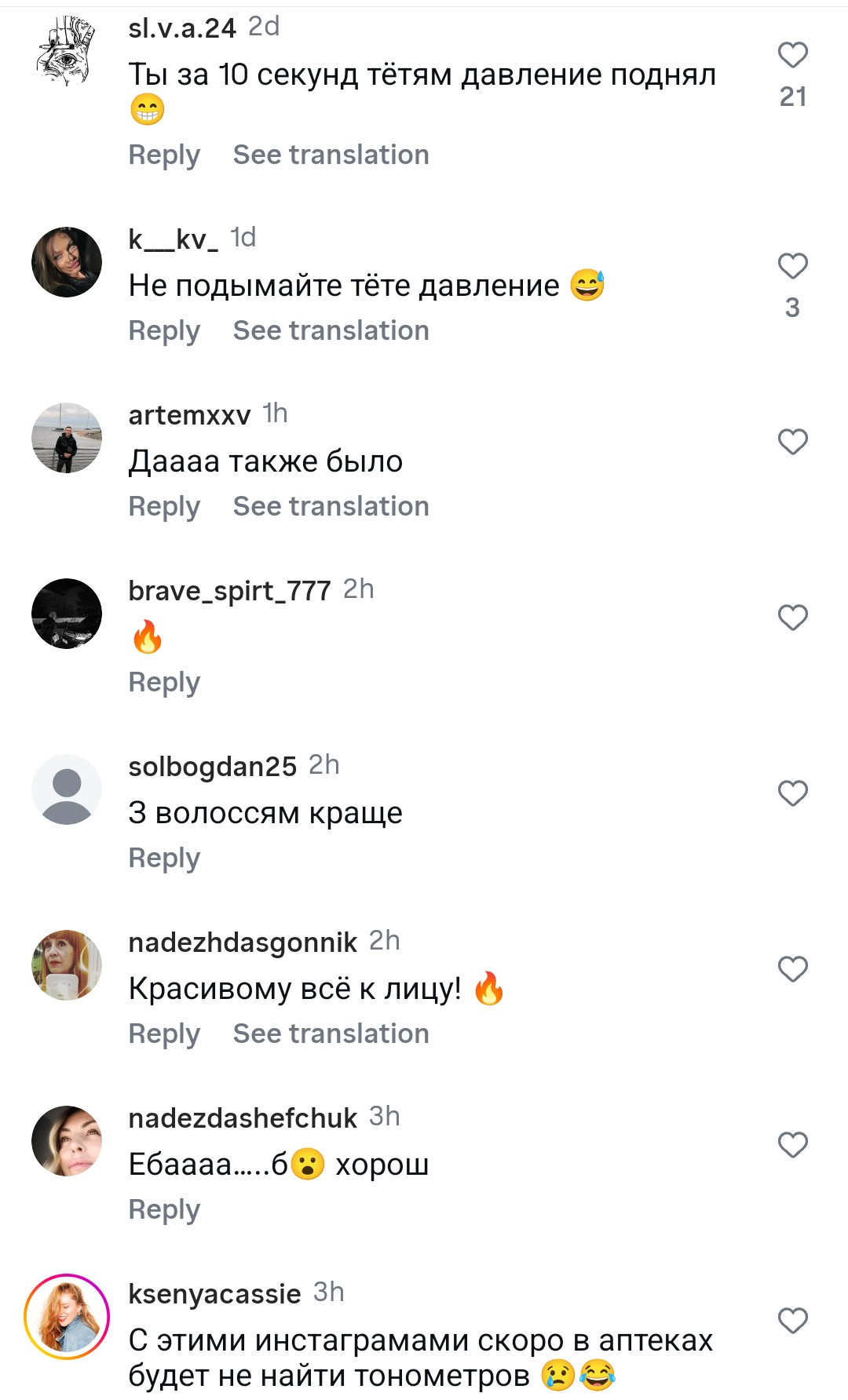Screen dimensions: 848x1400
Task: Reply to sl.v.a.24's comment
Action: 164,155
